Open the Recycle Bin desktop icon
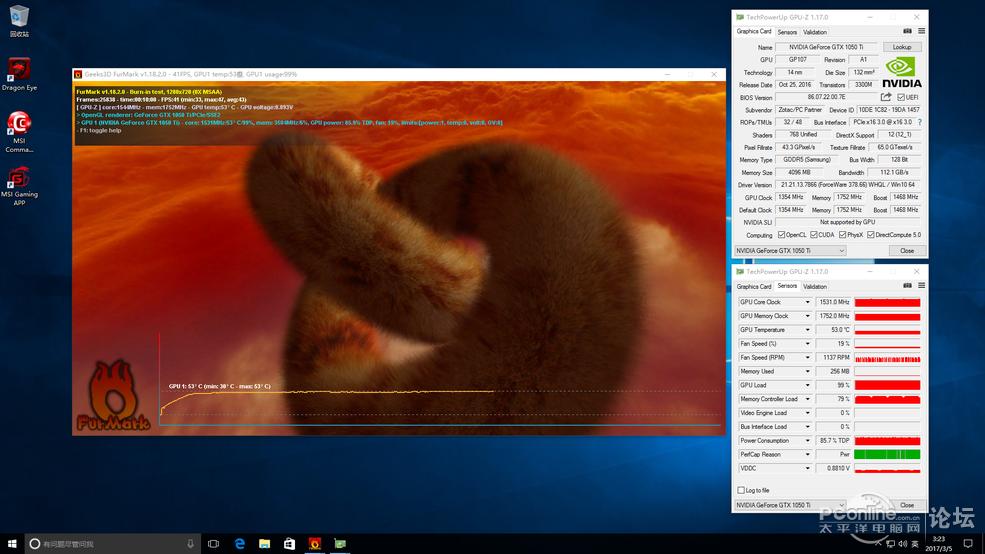 click(18, 17)
